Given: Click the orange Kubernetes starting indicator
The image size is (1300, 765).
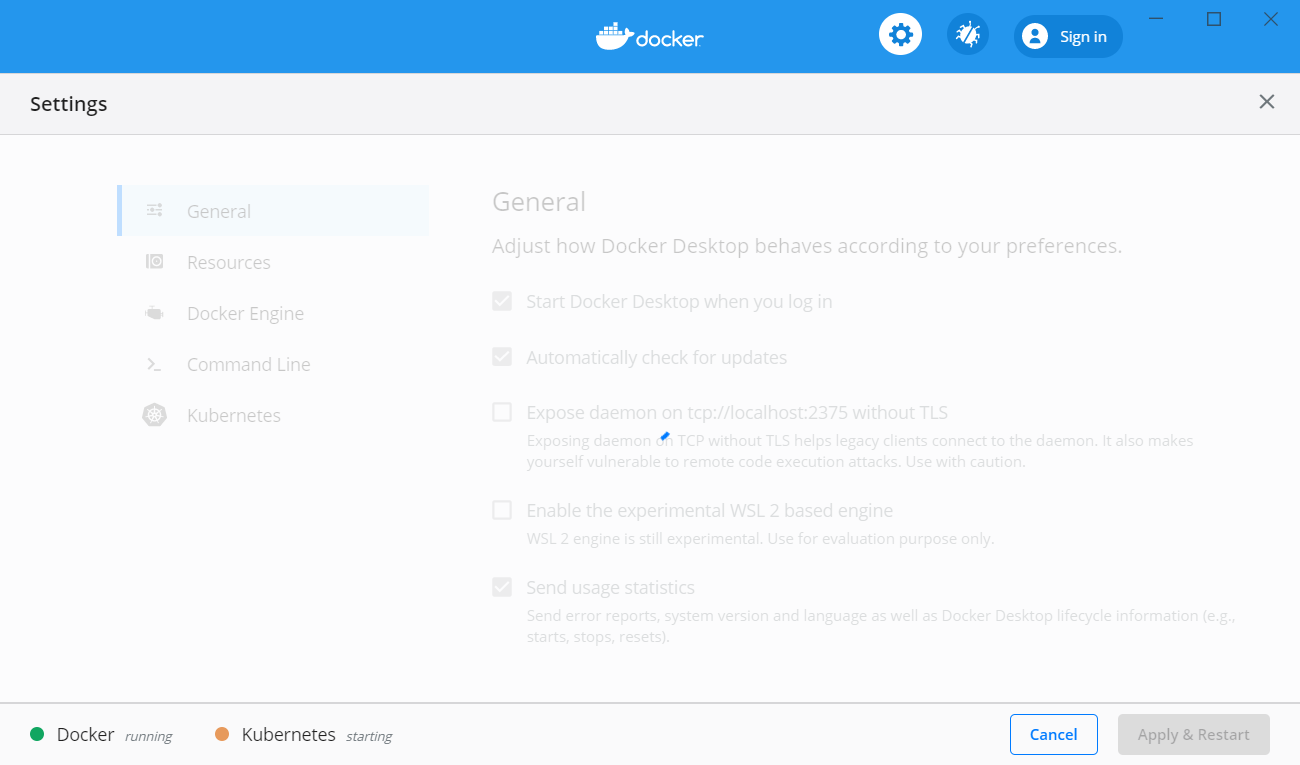Looking at the screenshot, I should [x=221, y=734].
